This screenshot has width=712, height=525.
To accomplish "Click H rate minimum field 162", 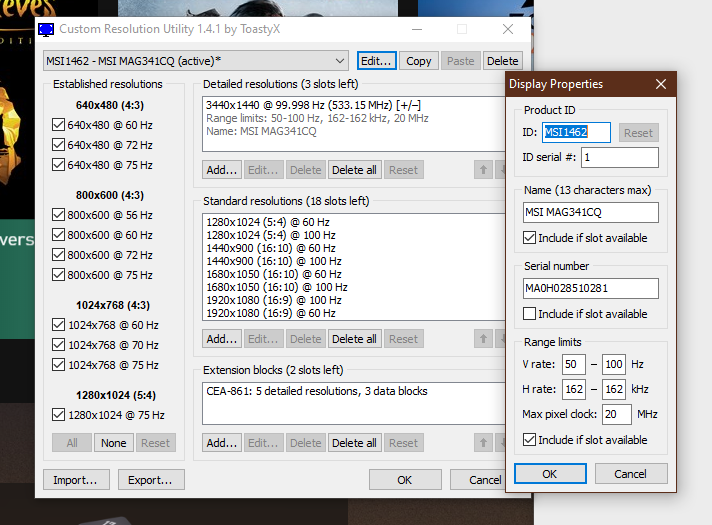I will click(574, 389).
